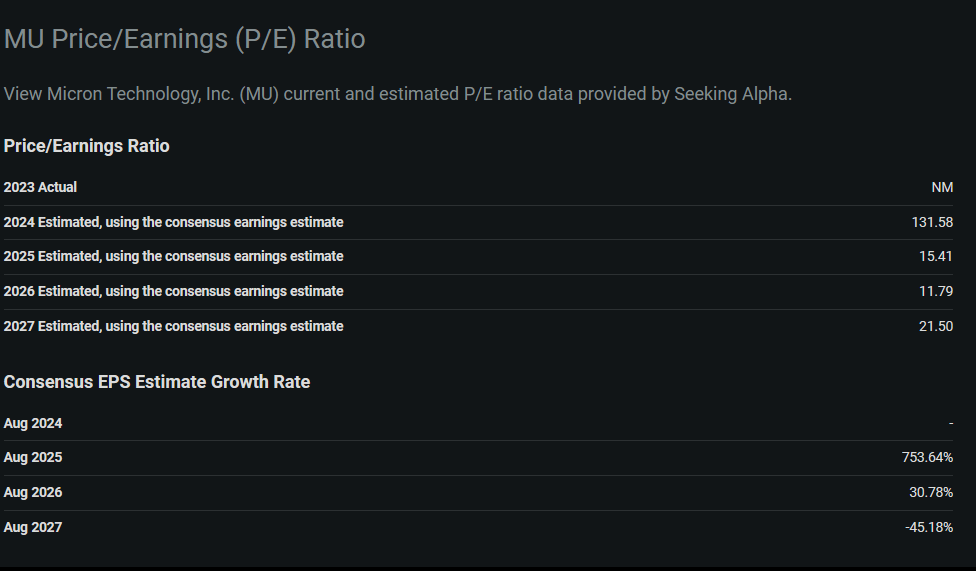This screenshot has width=976, height=571.
Task: Select the 2024 Estimated row label
Action: 173,222
